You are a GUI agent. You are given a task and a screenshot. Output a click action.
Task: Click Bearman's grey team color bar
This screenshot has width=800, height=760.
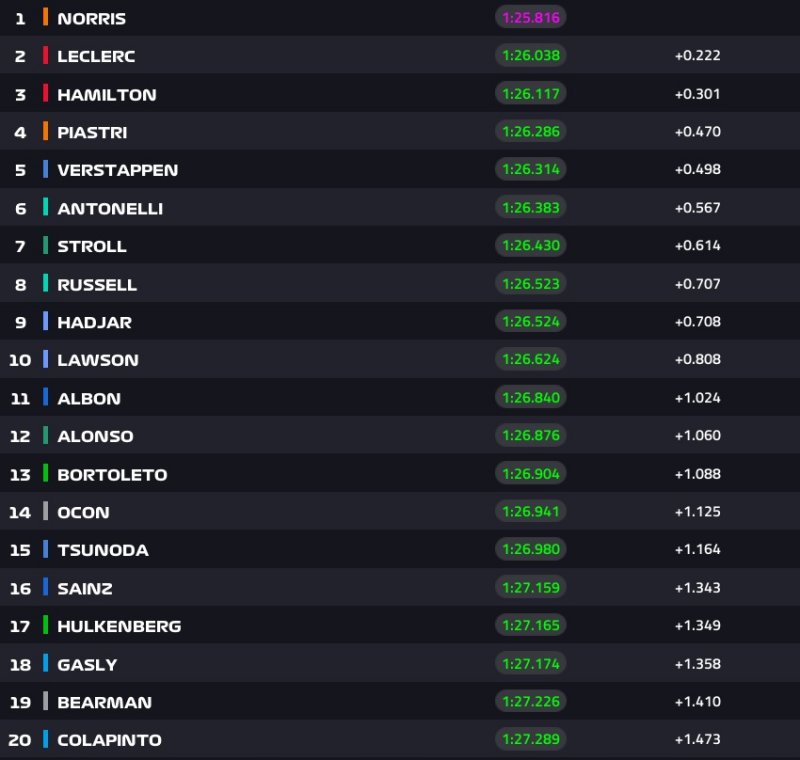[46, 702]
